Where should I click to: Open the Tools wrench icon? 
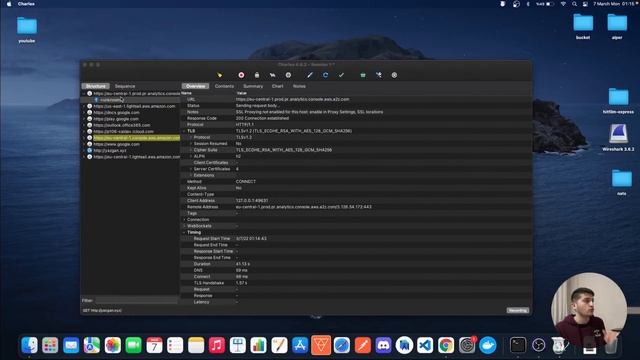[378, 75]
